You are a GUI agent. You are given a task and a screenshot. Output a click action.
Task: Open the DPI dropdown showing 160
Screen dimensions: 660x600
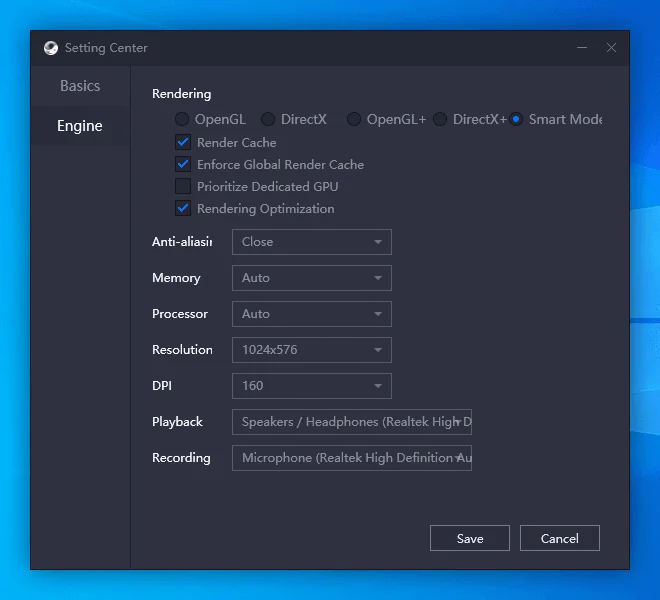(312, 386)
